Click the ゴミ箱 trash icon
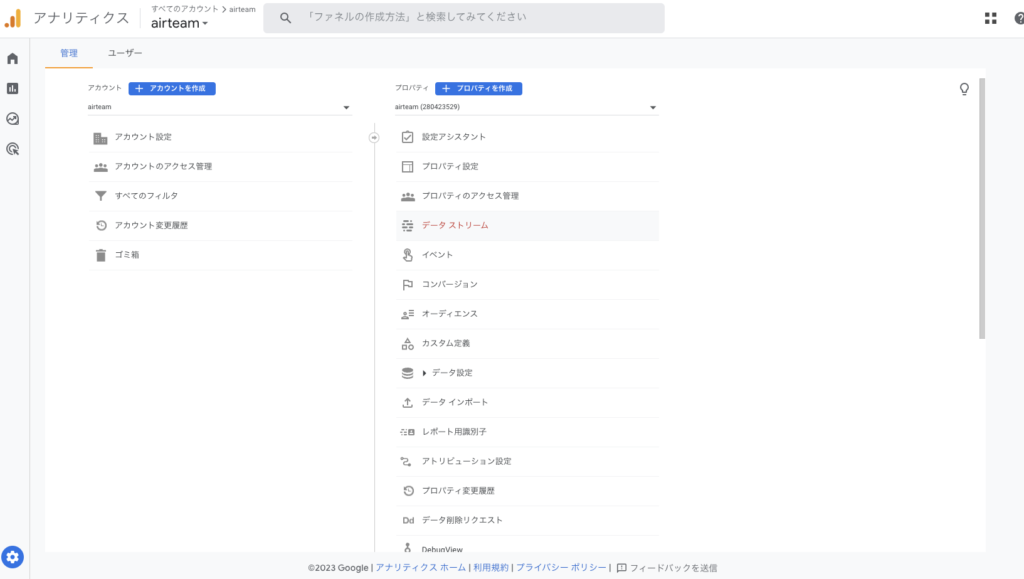This screenshot has width=1024, height=579. coord(101,255)
